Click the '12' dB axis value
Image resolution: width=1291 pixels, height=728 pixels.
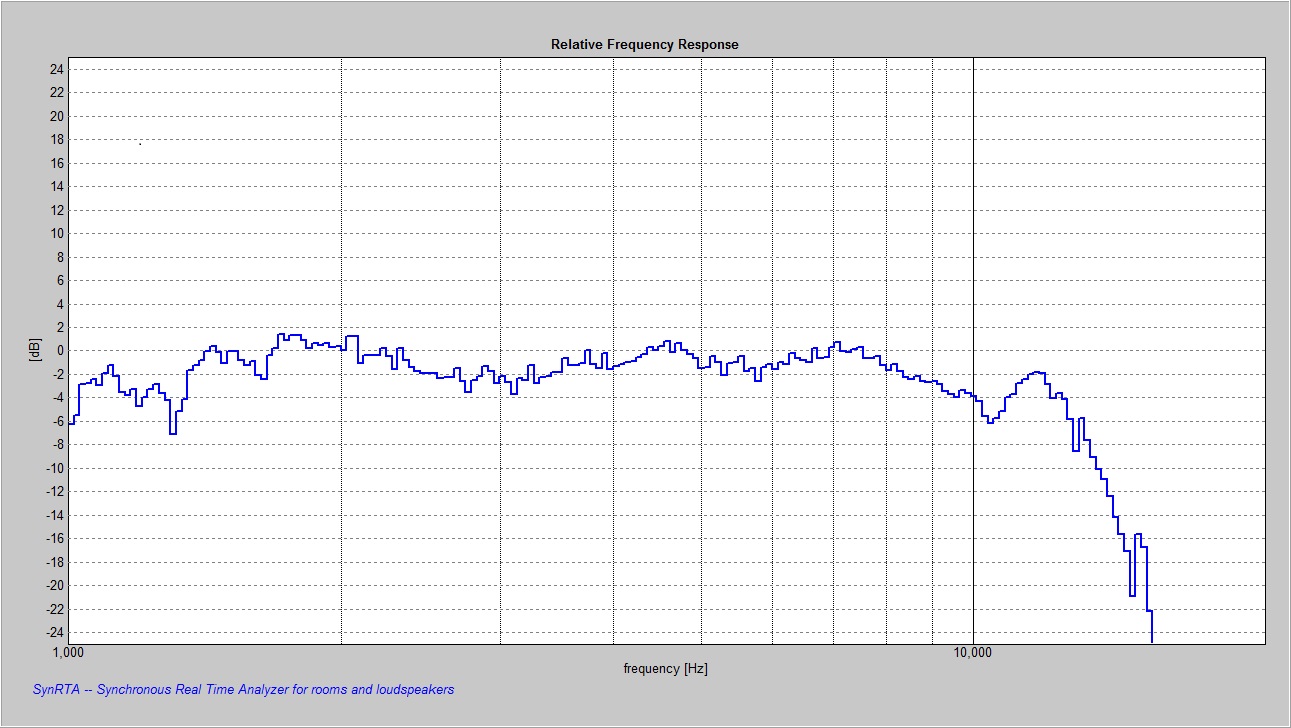pos(57,210)
